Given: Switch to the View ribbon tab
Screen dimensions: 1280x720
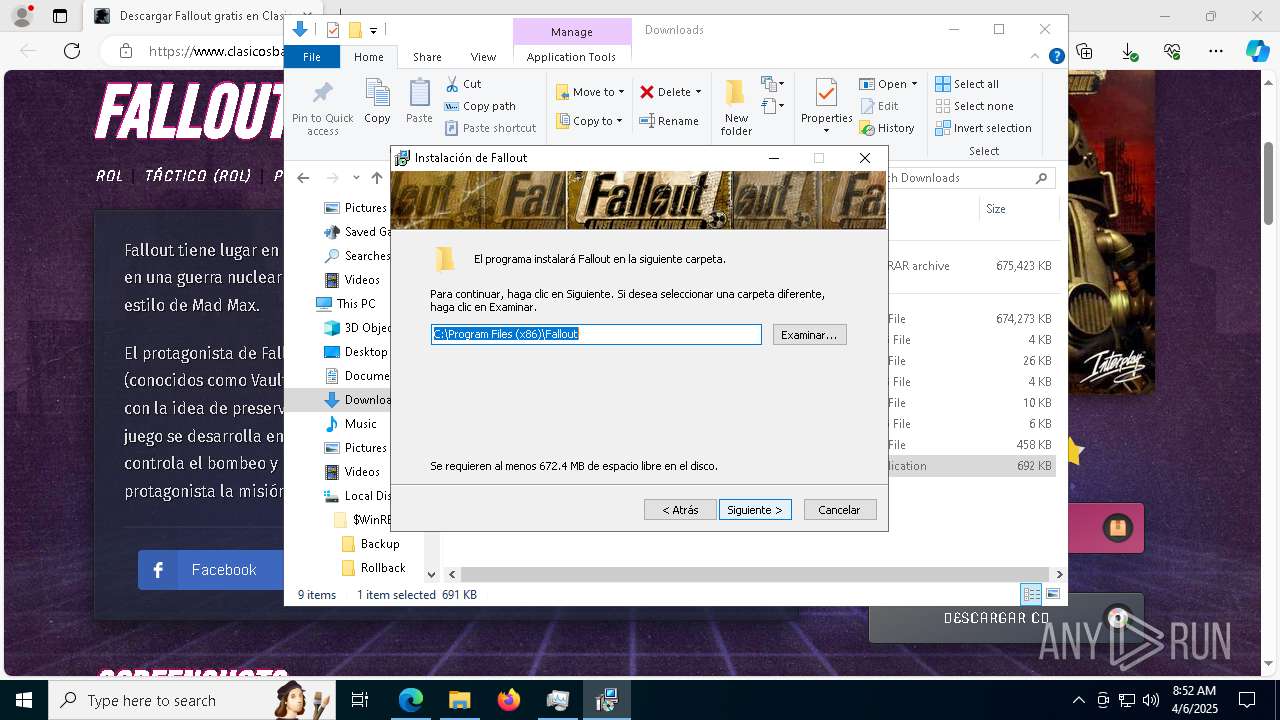Looking at the screenshot, I should [x=483, y=57].
